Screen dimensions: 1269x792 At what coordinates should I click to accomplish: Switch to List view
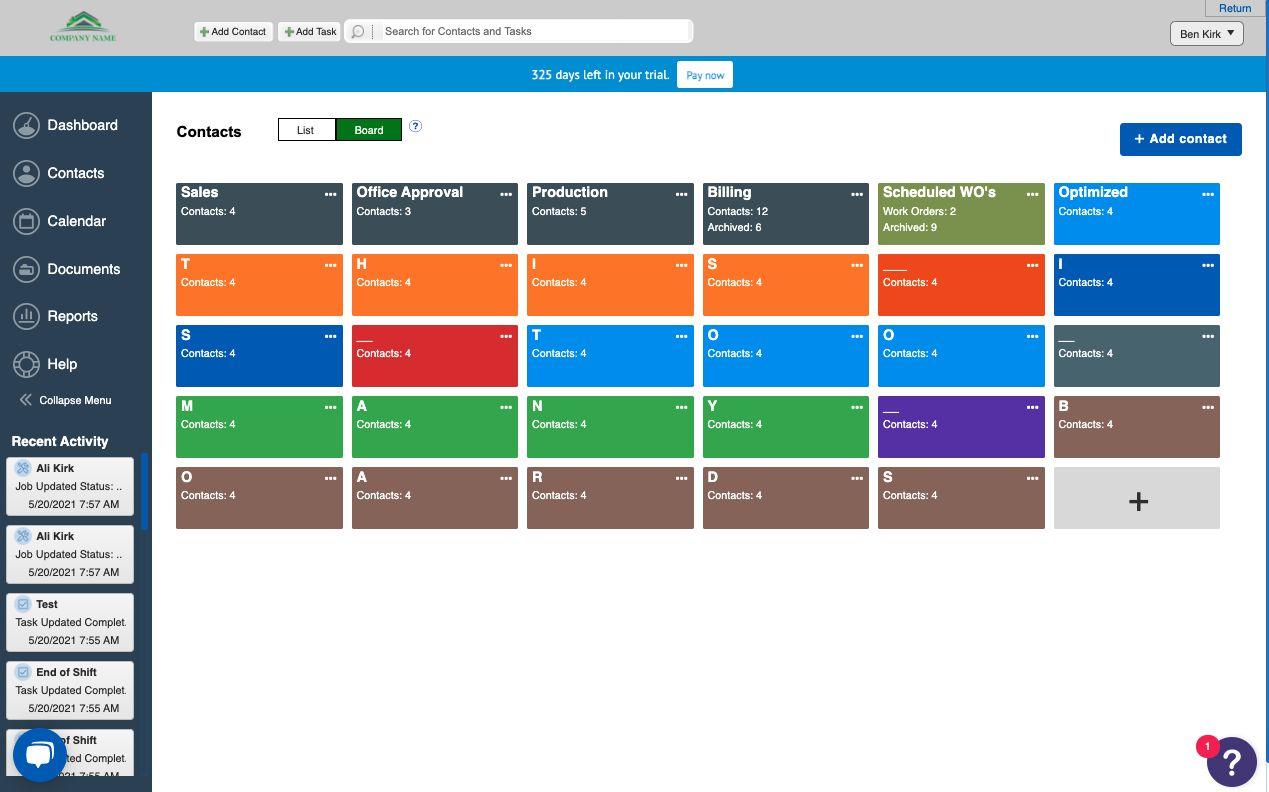[x=306, y=130]
